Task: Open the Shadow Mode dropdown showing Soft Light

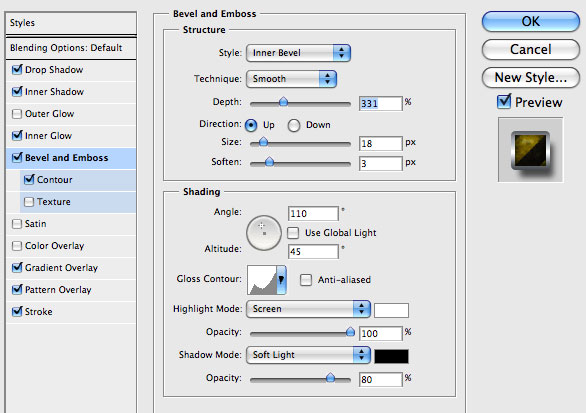Action: click(308, 355)
